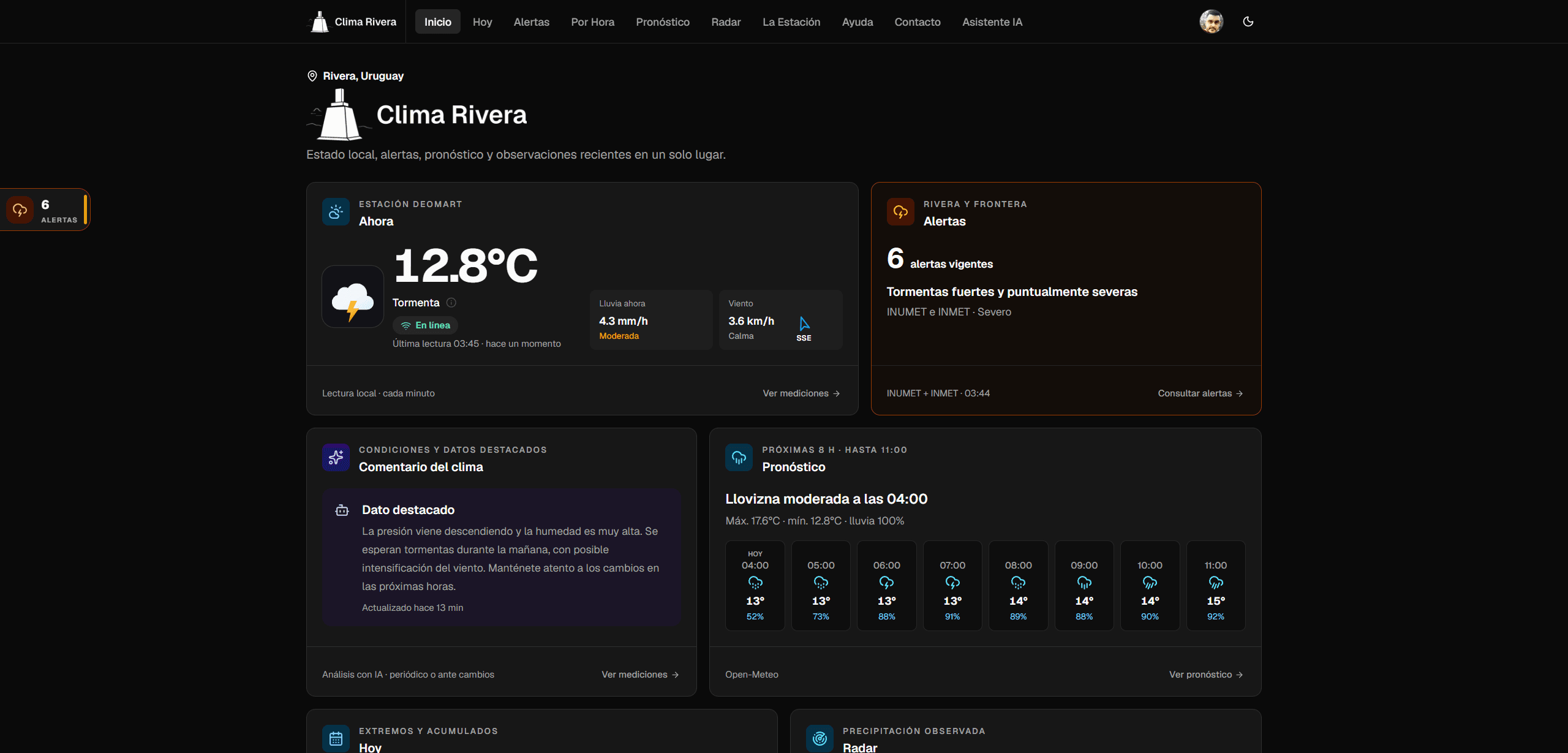Toggle the dark mode moon icon
1568x753 pixels.
(1248, 21)
